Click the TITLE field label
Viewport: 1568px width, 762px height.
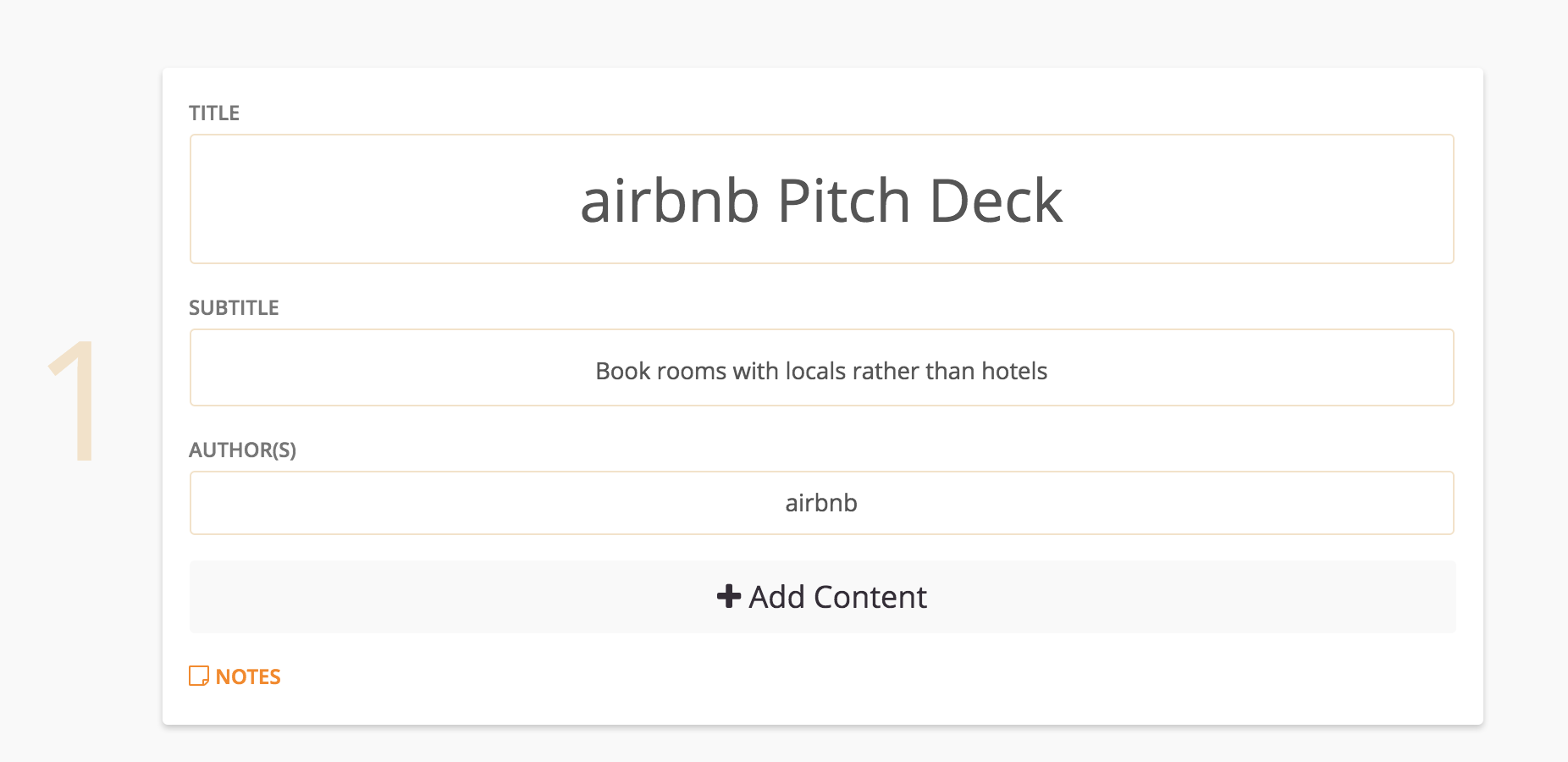214,113
